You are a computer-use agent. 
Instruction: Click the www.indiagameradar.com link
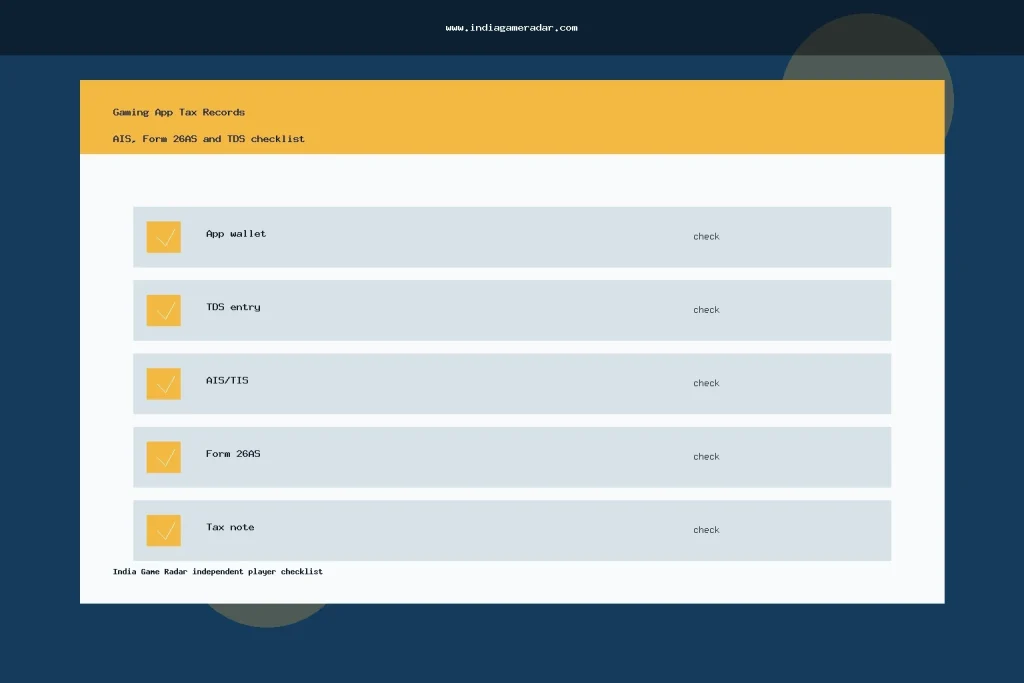pos(511,27)
